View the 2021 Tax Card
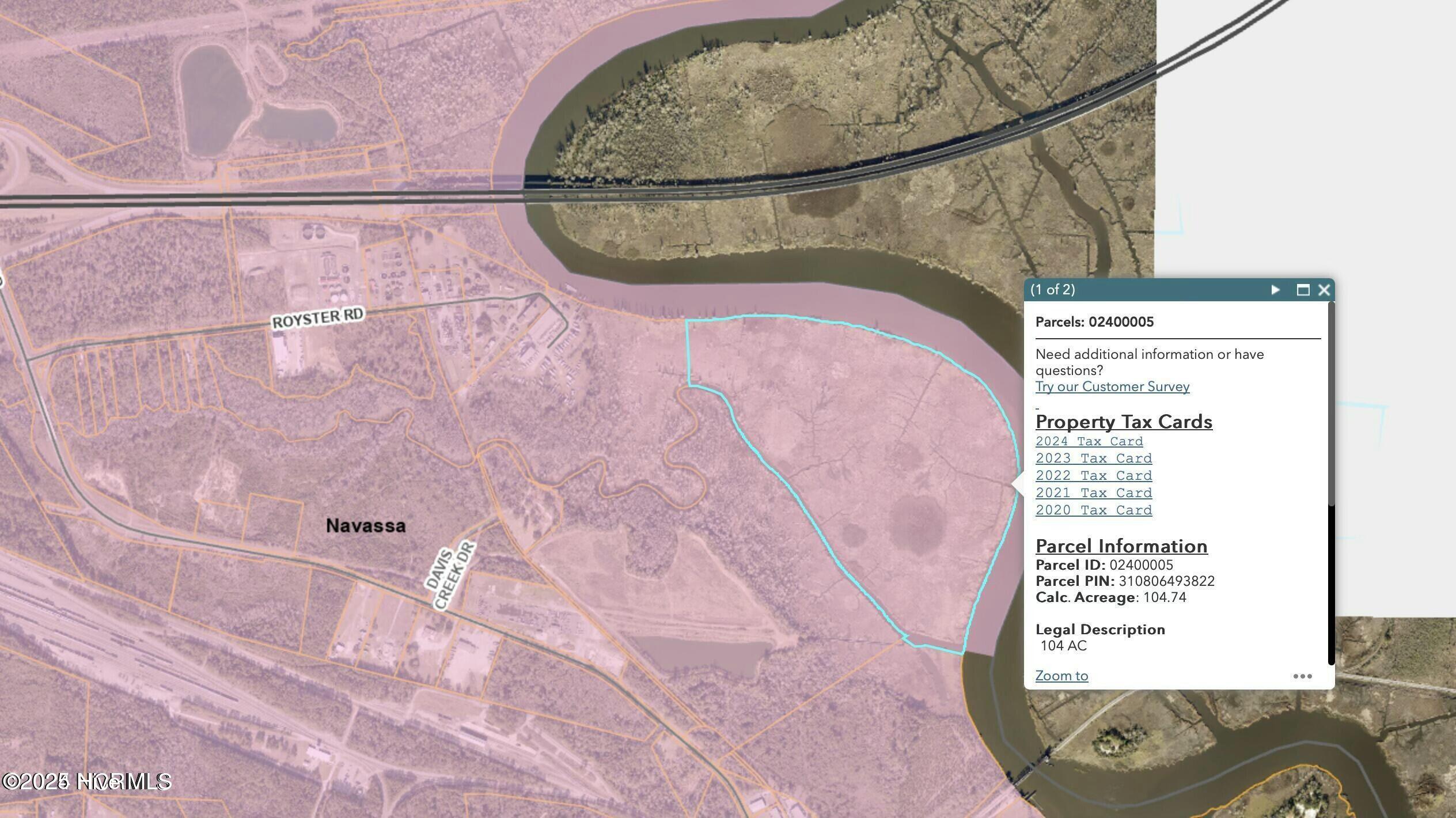Screen dimensions: 1456x818 [1093, 493]
